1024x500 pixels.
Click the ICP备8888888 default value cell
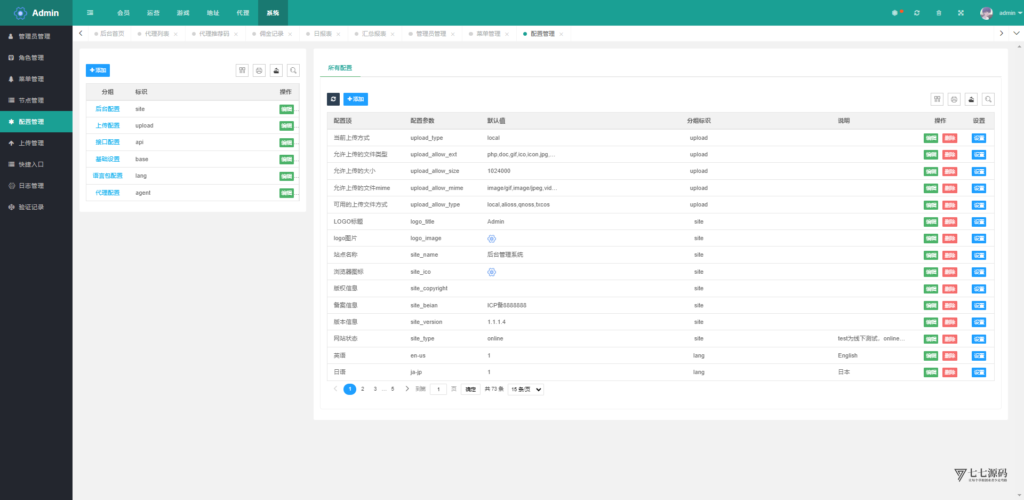[x=507, y=305]
